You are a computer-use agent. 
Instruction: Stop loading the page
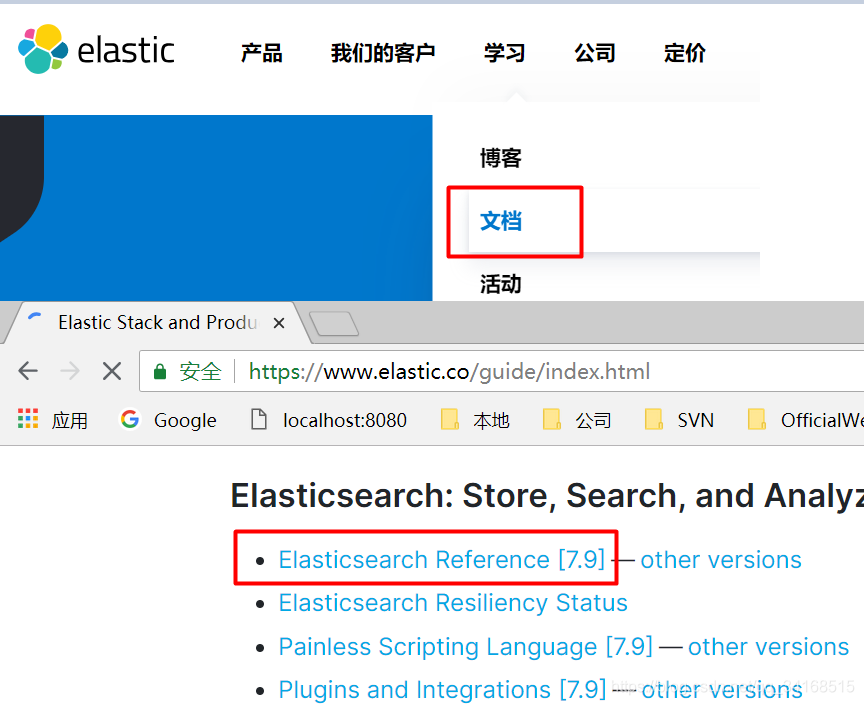pos(112,371)
